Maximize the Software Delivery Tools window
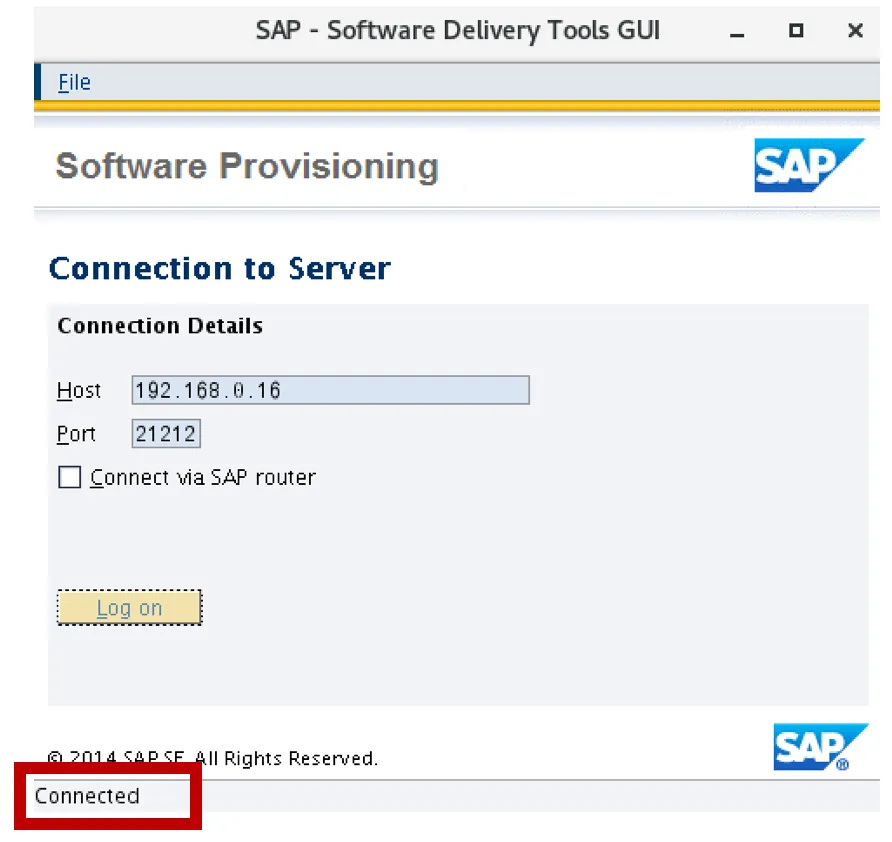 [796, 31]
